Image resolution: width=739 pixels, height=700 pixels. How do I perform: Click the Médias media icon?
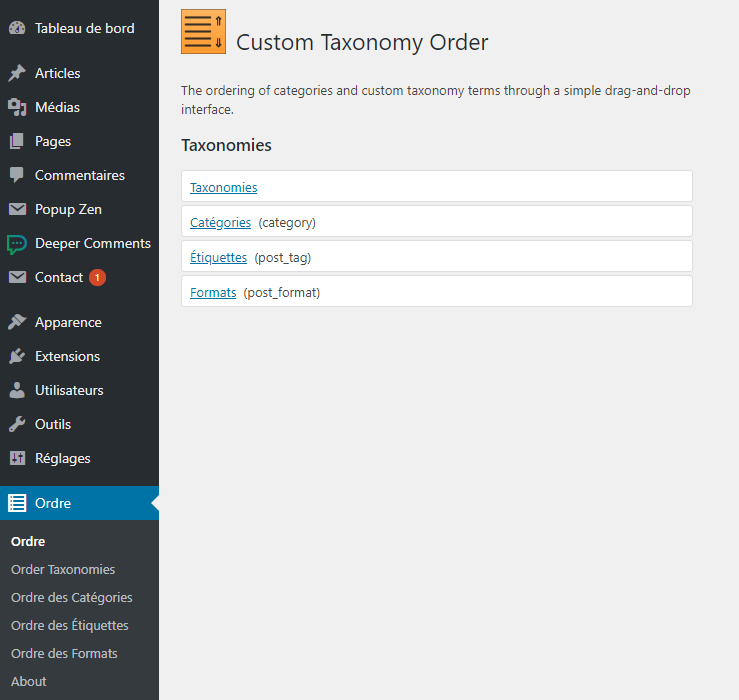[x=17, y=107]
